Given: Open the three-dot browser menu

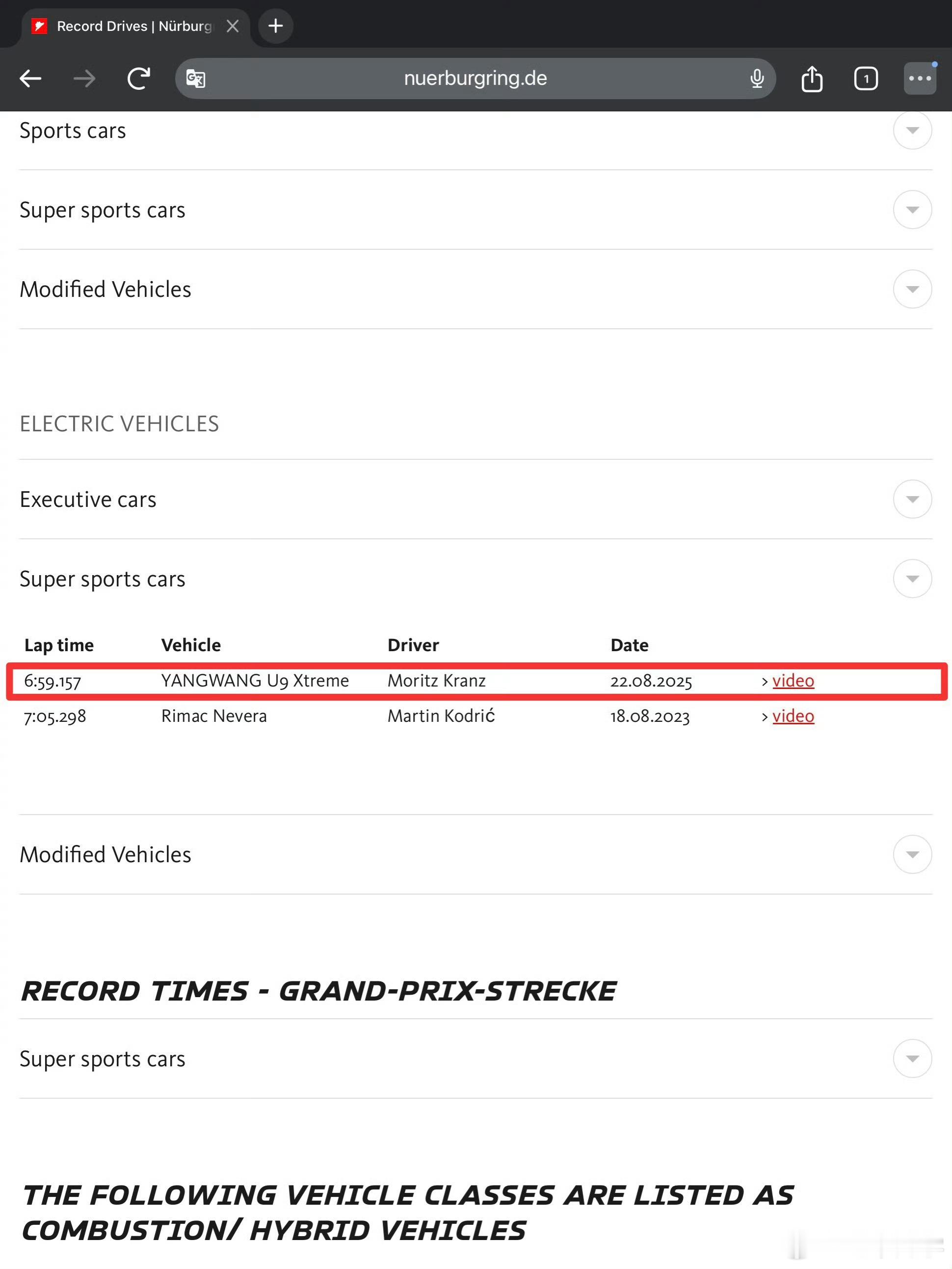Looking at the screenshot, I should [x=920, y=78].
